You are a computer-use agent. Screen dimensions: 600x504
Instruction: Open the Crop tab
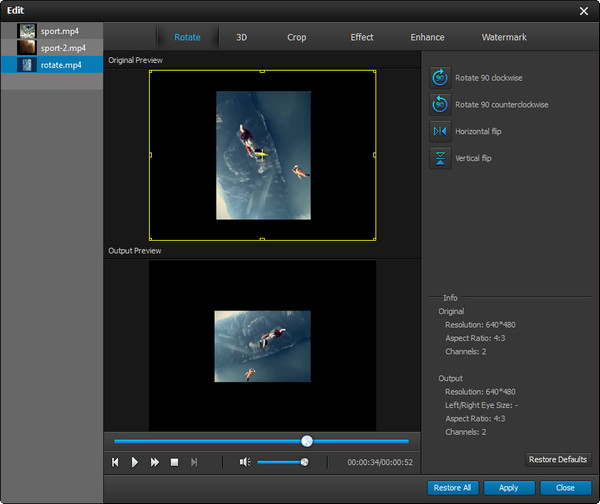[297, 37]
